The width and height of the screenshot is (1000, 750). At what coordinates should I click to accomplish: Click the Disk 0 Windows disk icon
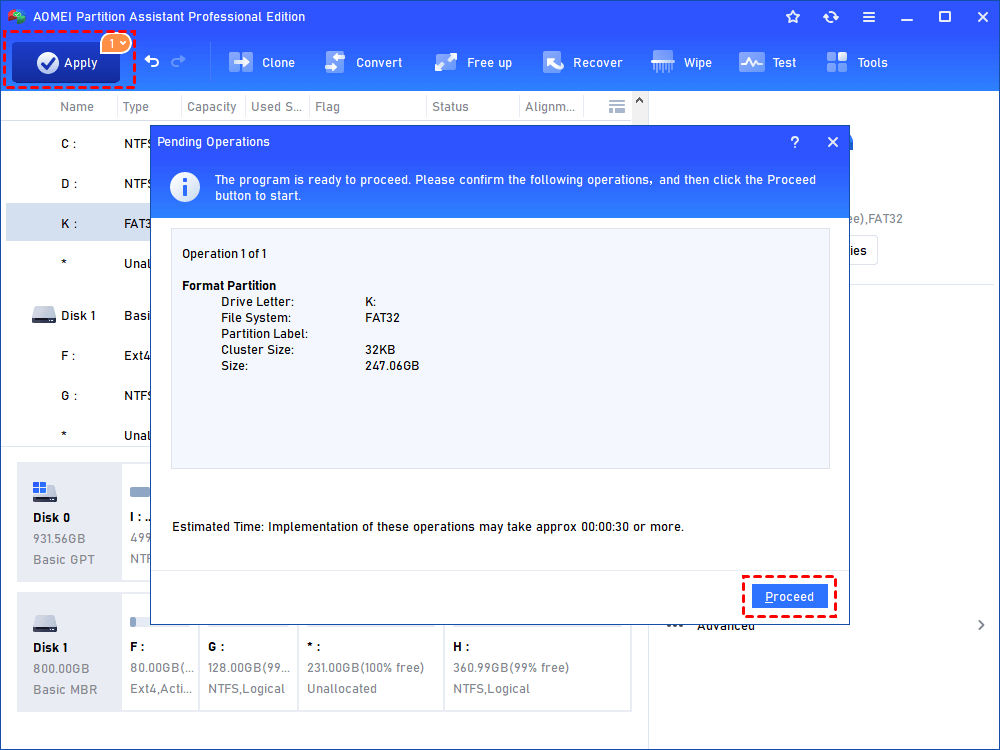click(x=45, y=492)
